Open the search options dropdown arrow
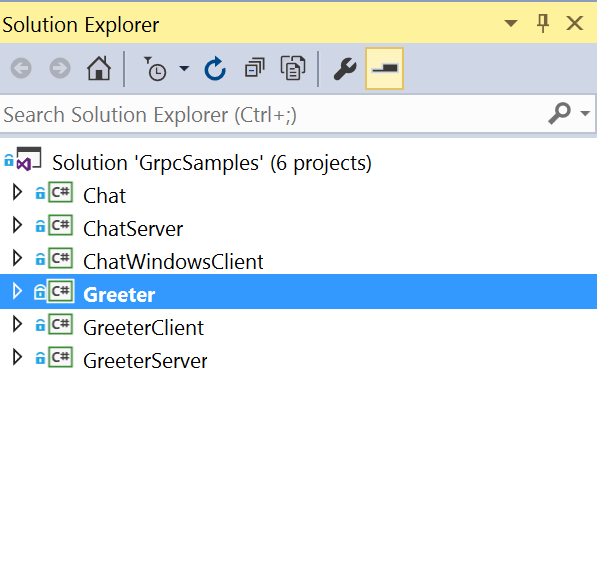The height and width of the screenshot is (561, 597). pyautogui.click(x=585, y=113)
